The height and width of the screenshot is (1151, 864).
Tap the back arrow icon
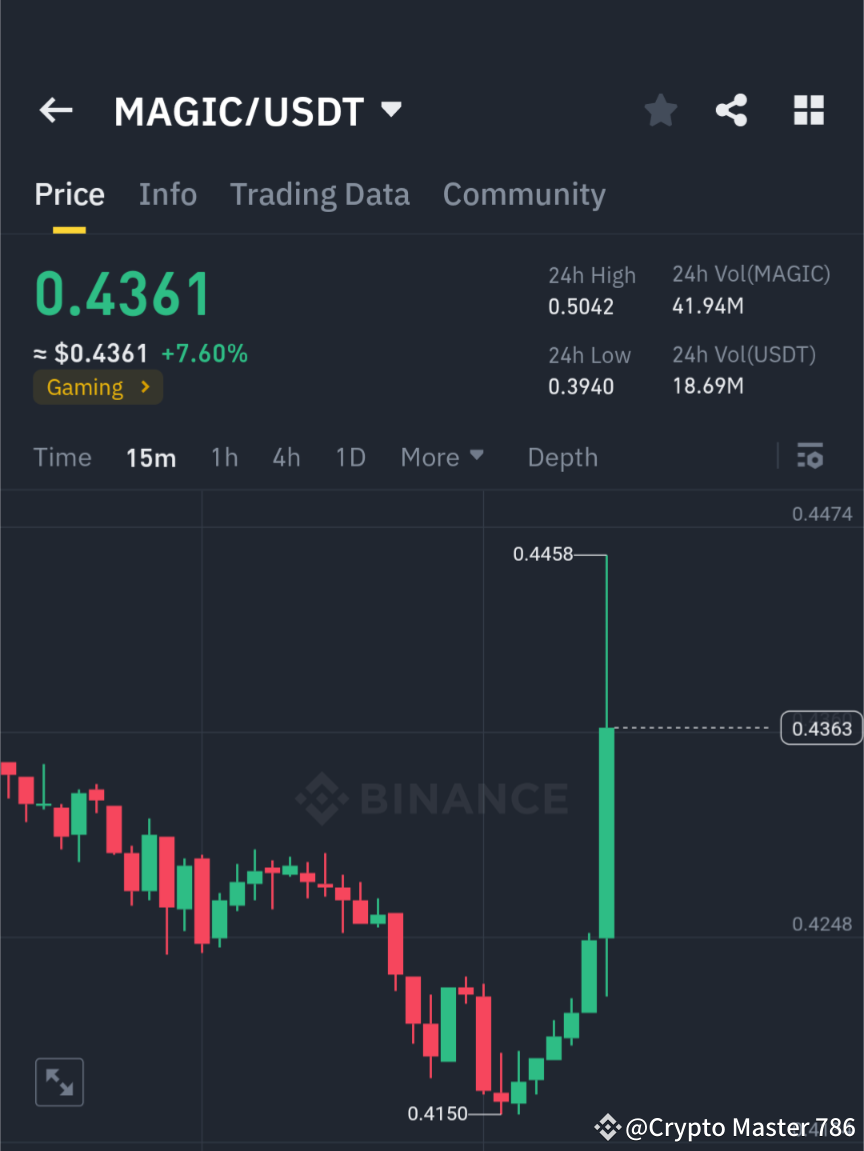(55, 110)
